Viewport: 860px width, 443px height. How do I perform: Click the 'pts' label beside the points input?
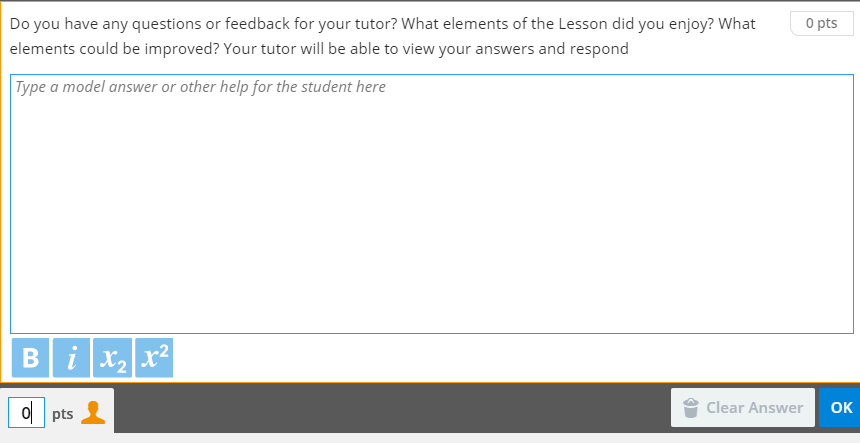(62, 413)
